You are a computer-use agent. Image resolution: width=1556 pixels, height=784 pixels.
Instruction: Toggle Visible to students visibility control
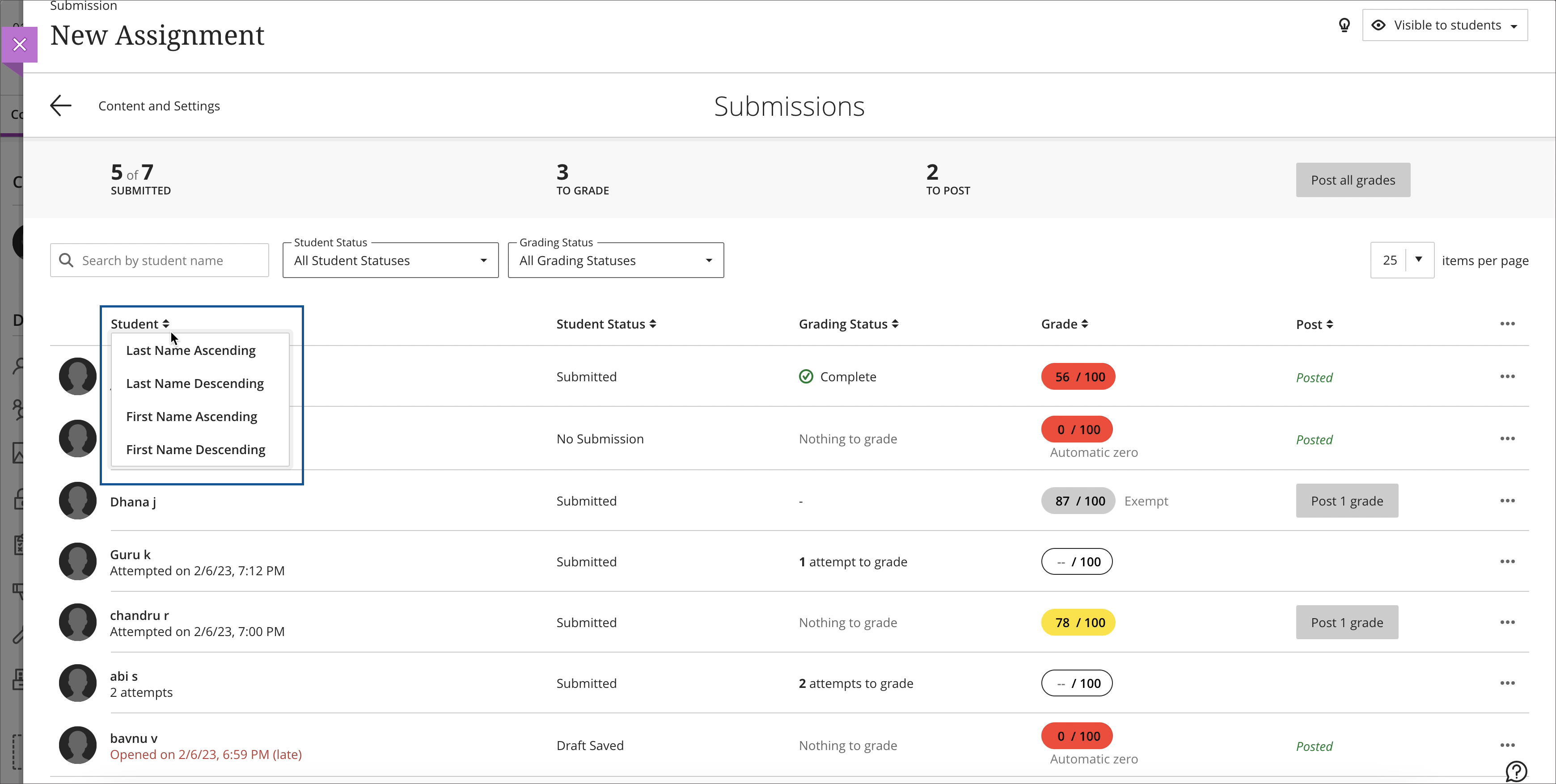1445,25
